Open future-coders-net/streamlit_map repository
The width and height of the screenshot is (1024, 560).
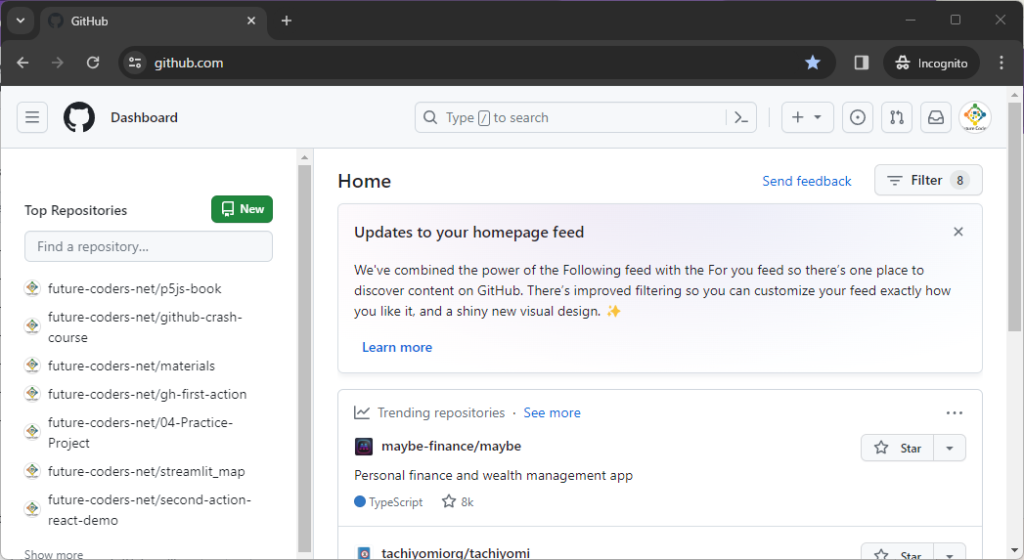point(146,471)
